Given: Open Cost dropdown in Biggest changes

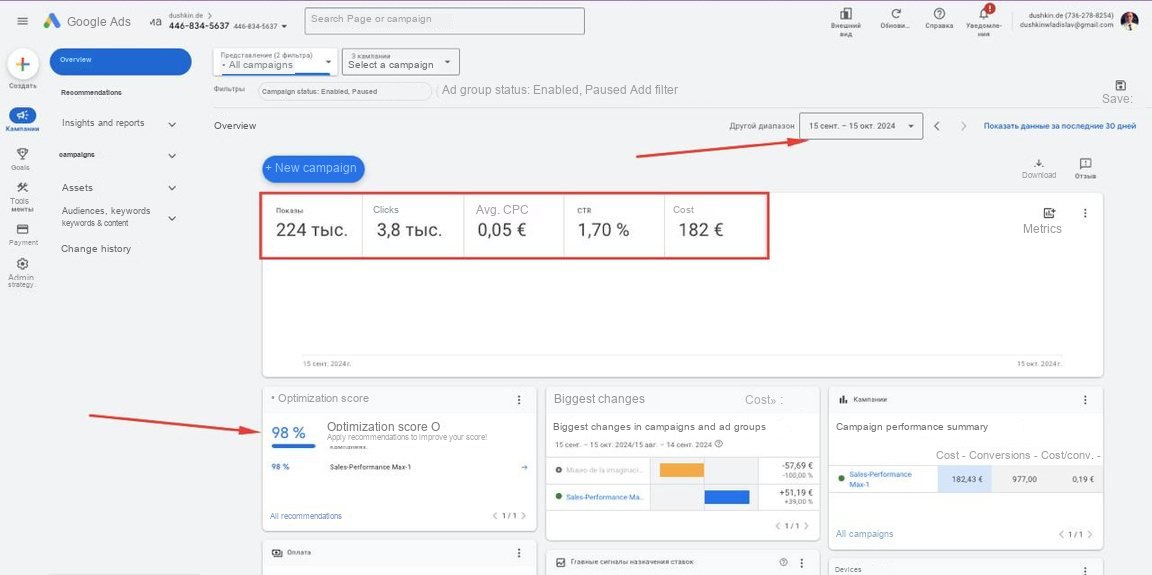Looking at the screenshot, I should click(763, 400).
